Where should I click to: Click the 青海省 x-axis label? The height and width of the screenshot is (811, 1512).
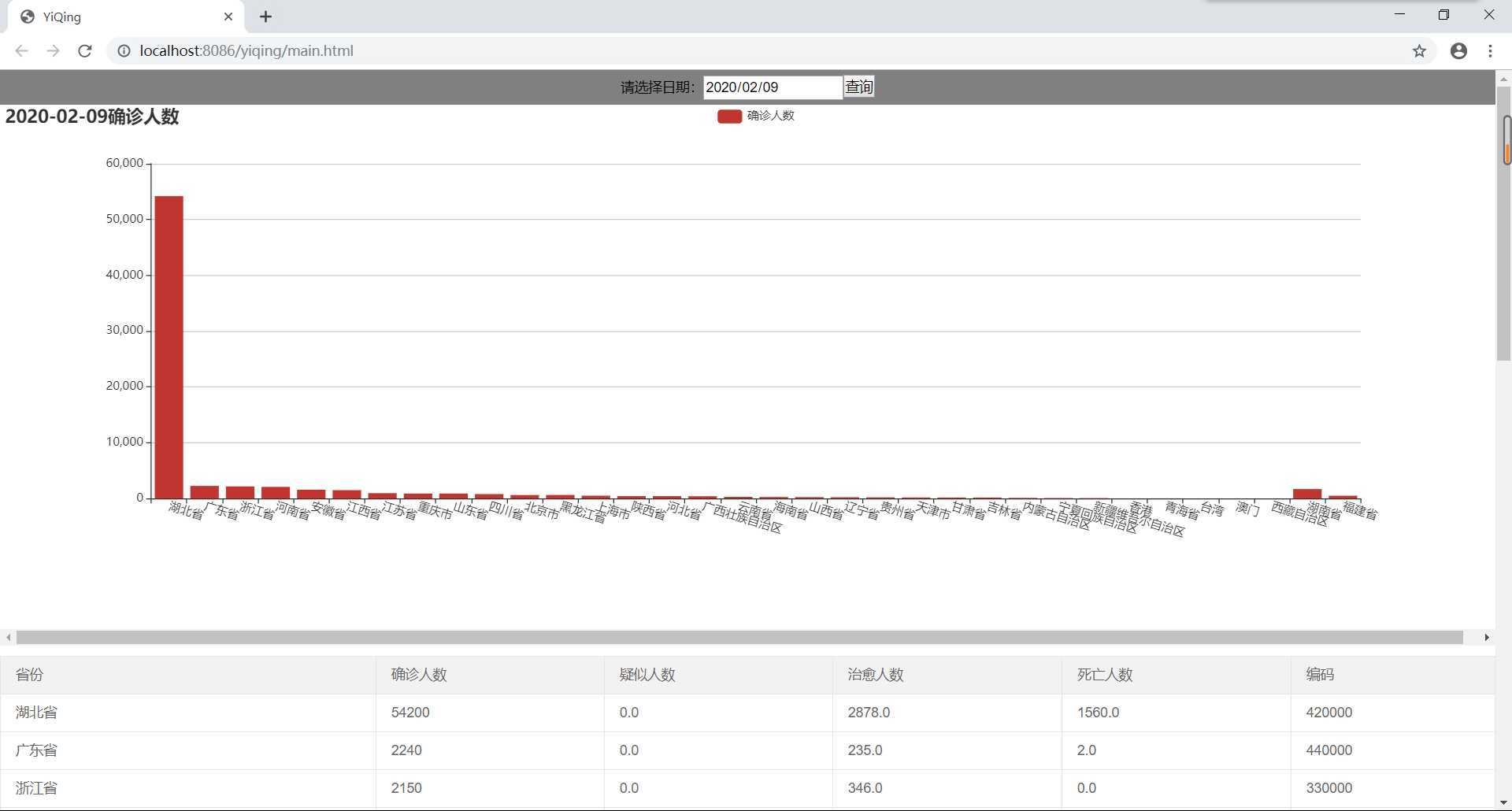point(1182,511)
